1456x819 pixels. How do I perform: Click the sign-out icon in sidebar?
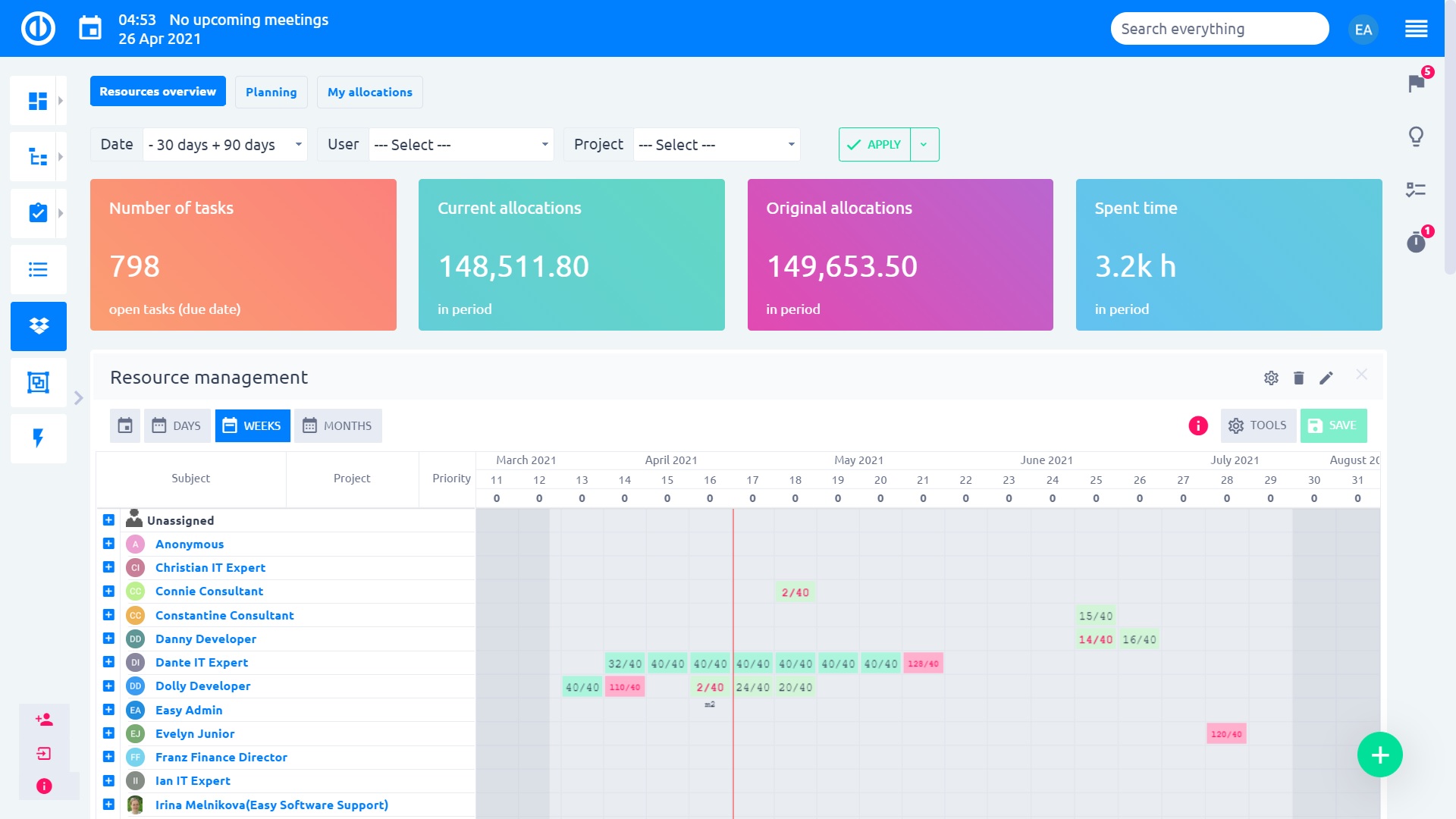click(x=44, y=753)
